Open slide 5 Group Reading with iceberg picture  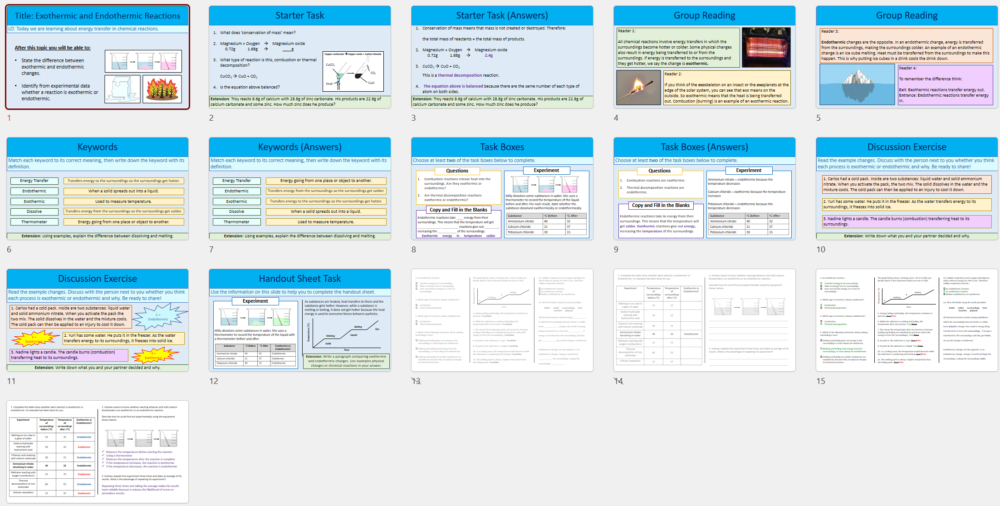[907, 57]
